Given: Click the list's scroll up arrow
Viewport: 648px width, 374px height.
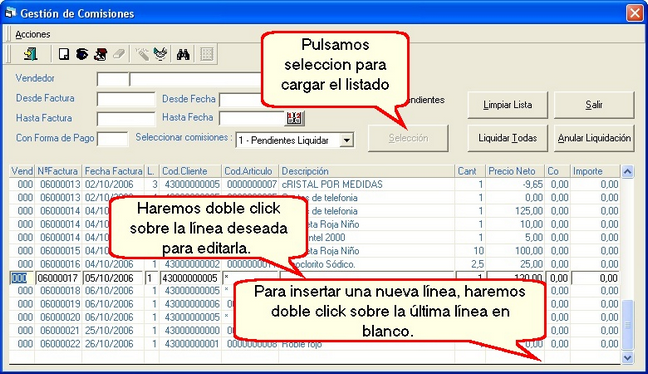Looking at the screenshot, I should [627, 172].
